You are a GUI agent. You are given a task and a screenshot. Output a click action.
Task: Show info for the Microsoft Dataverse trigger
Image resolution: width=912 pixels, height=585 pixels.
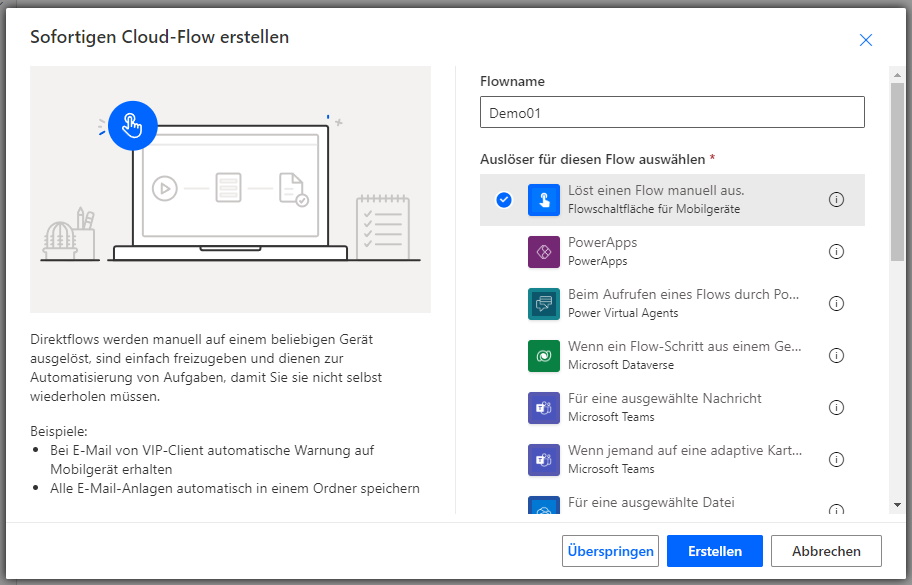(x=836, y=356)
